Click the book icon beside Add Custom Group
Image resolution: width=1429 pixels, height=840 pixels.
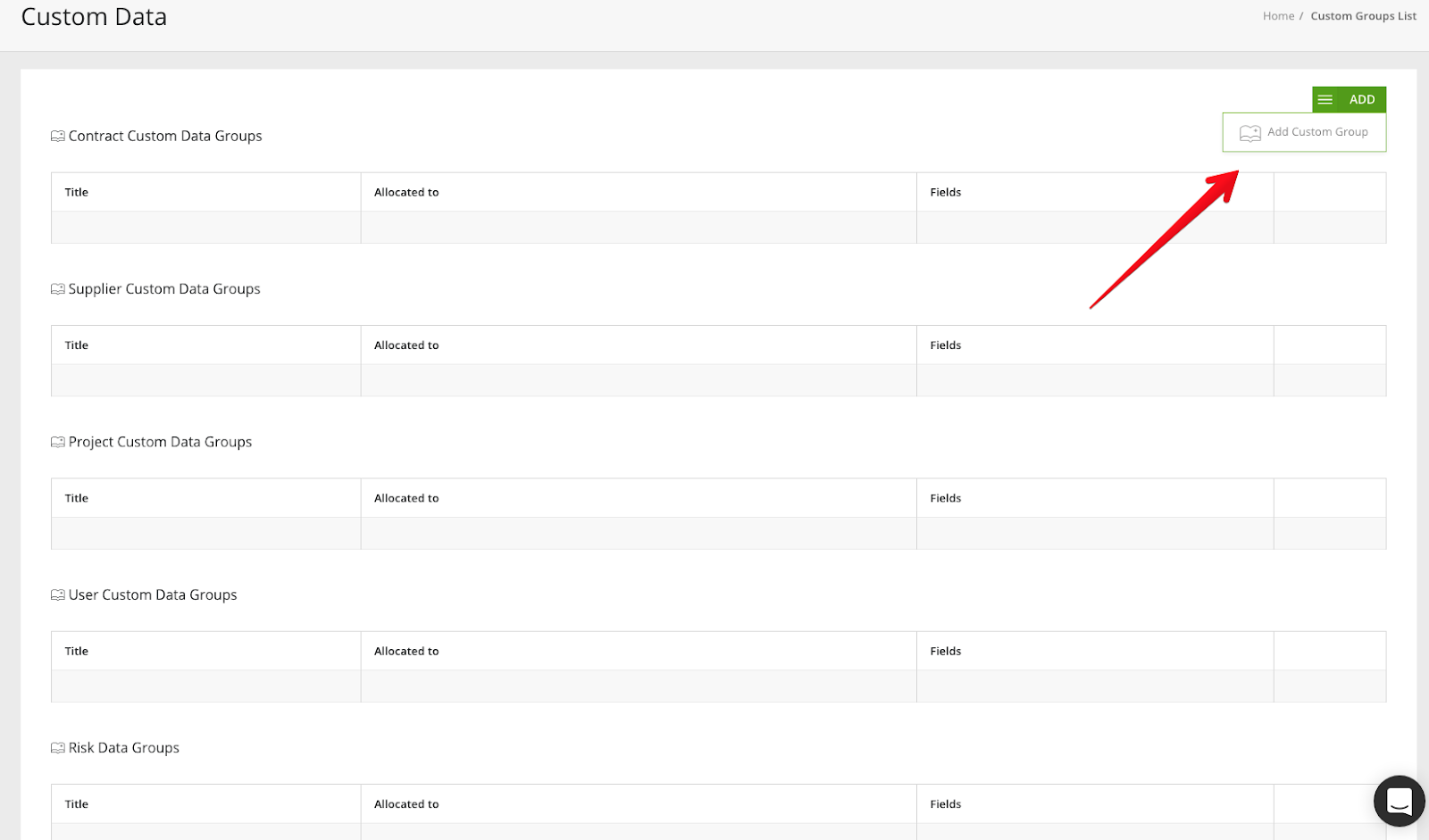1250,133
